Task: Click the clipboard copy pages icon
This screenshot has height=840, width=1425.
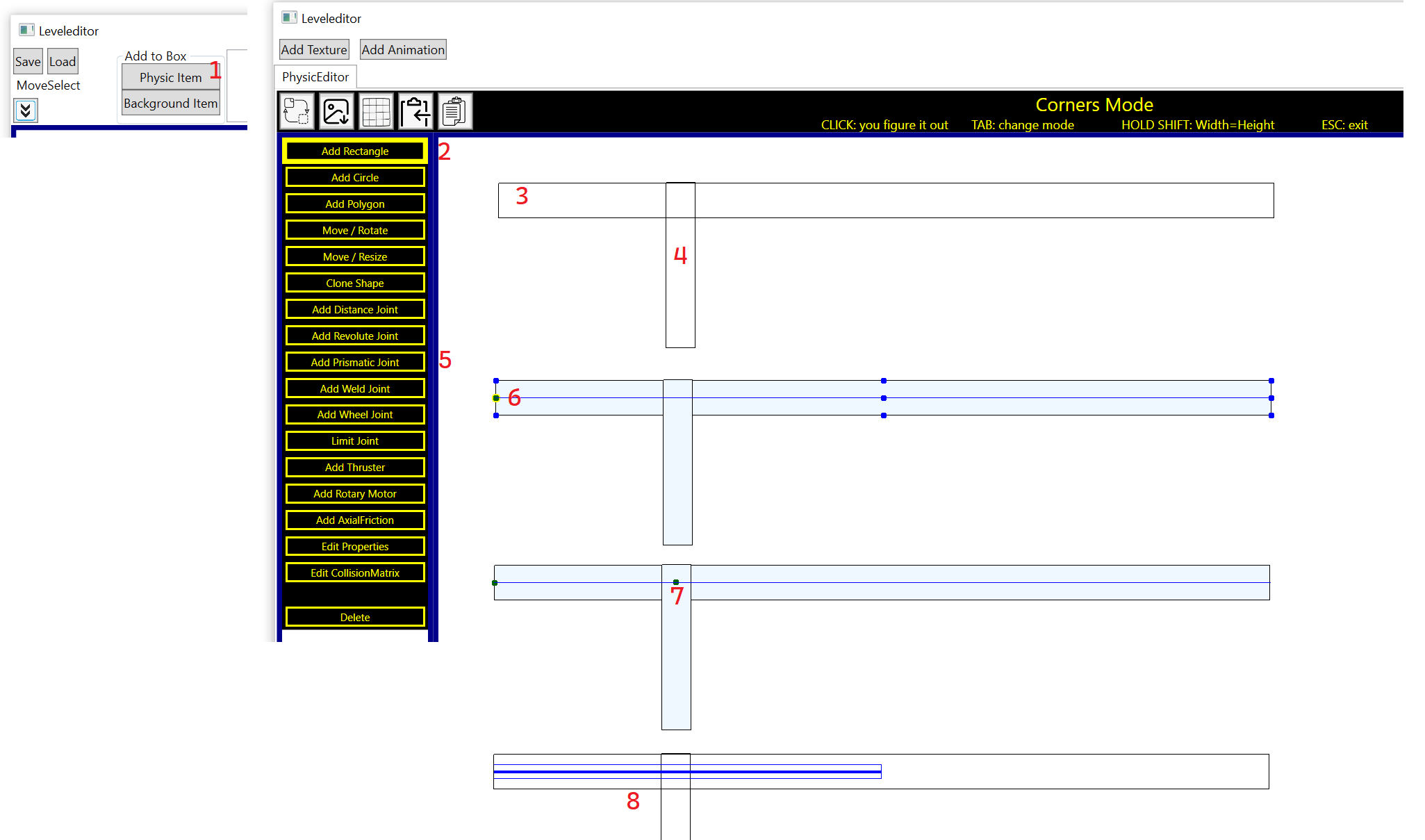Action: (455, 111)
